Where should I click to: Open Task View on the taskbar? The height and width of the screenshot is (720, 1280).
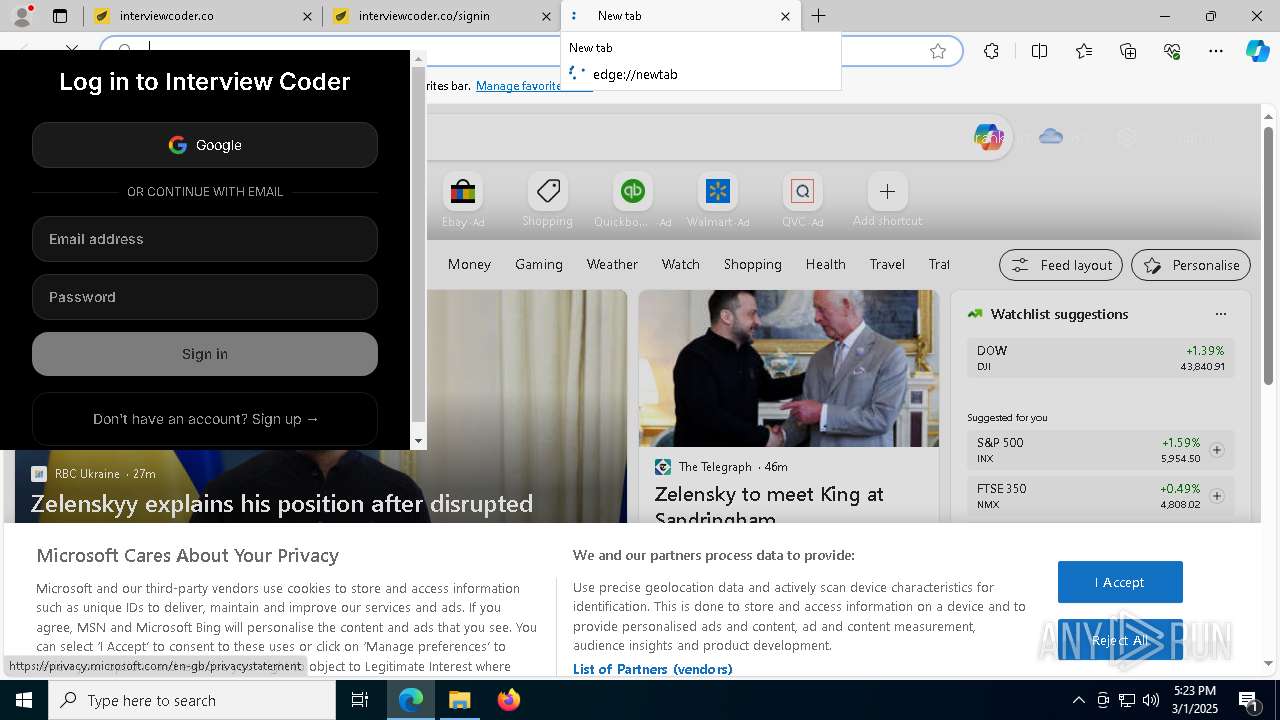tap(360, 700)
